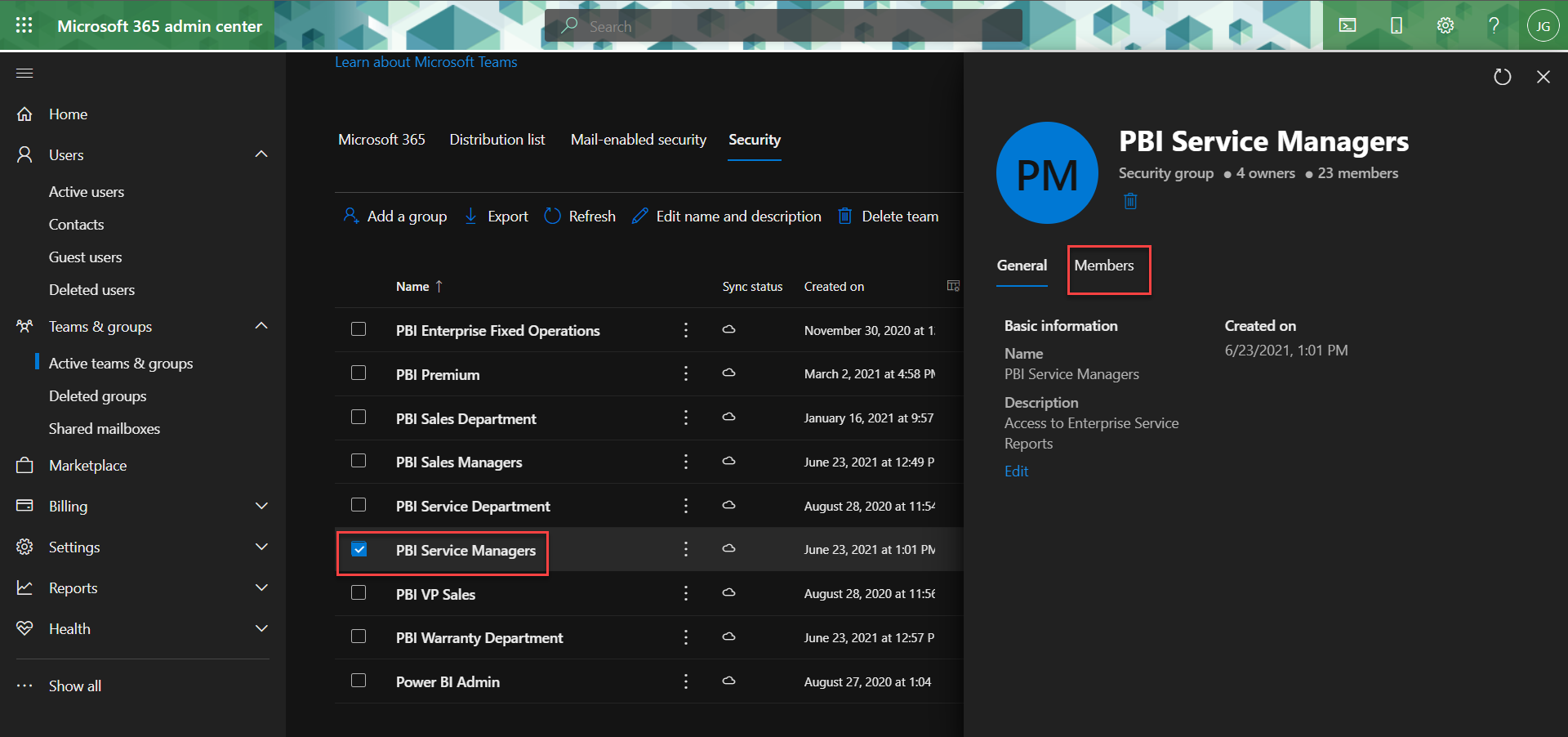Click Edit name and description
The width and height of the screenshot is (1568, 737).
tap(727, 217)
